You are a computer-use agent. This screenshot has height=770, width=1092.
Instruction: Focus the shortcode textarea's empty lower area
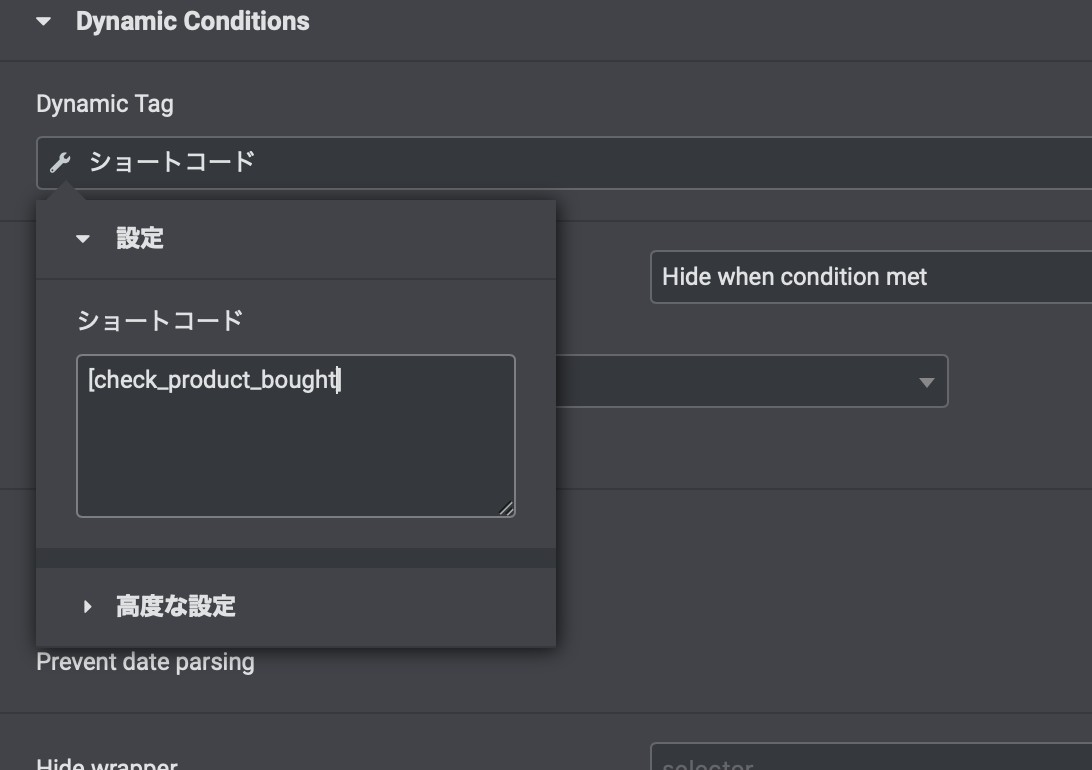[295, 459]
